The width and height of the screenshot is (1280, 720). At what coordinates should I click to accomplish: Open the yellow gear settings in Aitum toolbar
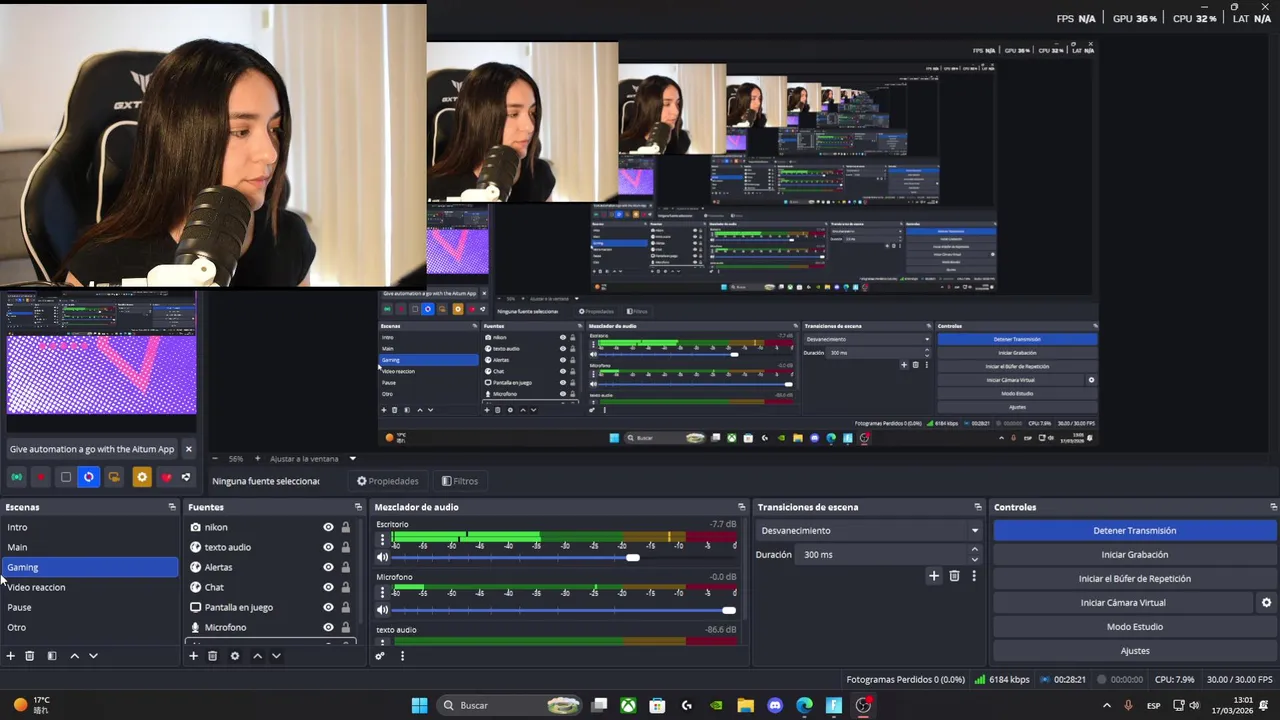click(142, 477)
